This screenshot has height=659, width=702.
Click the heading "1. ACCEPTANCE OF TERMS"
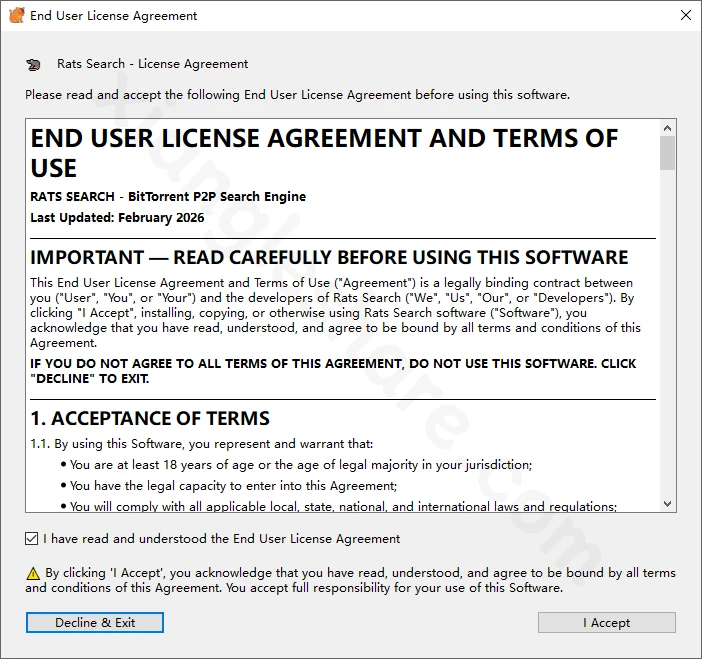click(x=150, y=418)
